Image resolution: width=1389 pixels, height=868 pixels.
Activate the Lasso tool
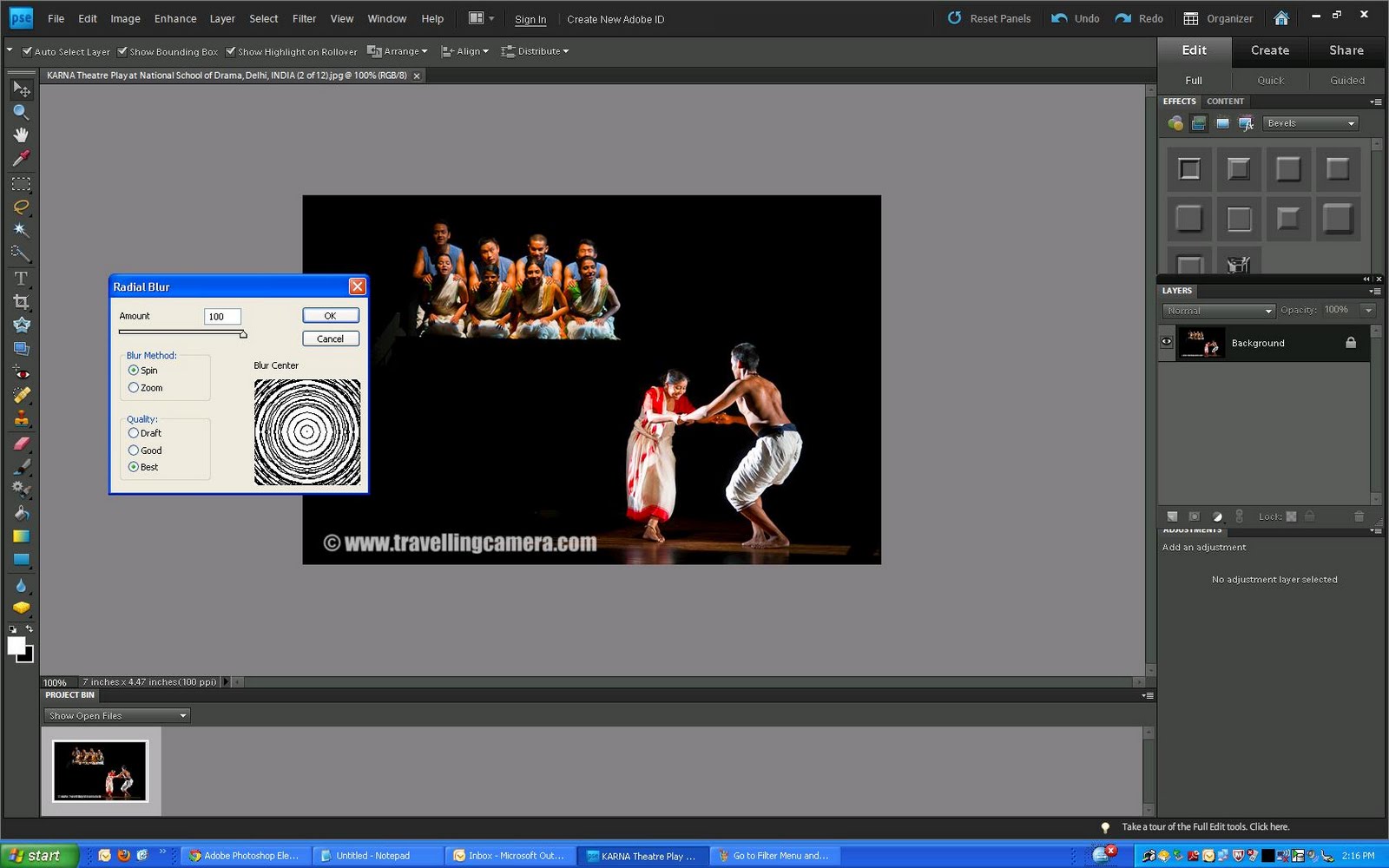[x=21, y=207]
